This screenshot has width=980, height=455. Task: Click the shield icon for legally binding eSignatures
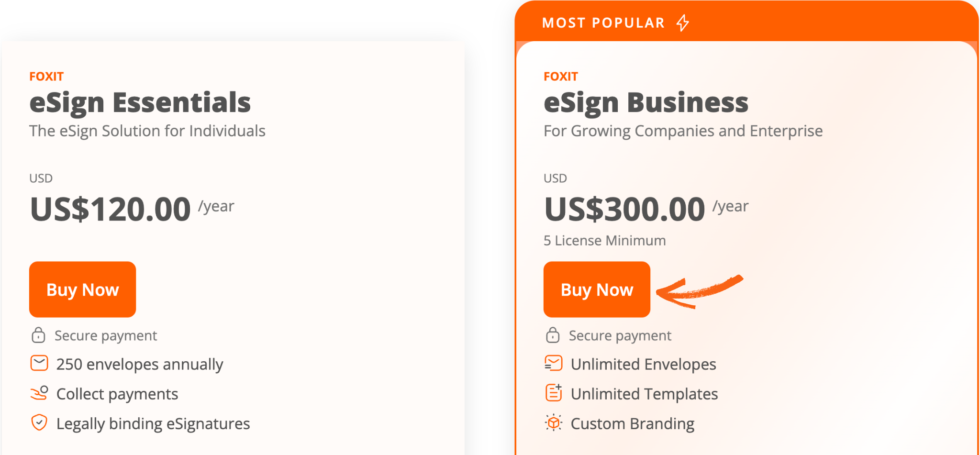[x=39, y=423]
